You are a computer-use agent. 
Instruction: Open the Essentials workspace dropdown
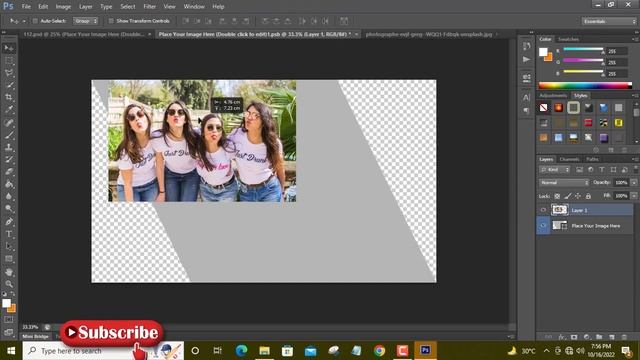609,21
